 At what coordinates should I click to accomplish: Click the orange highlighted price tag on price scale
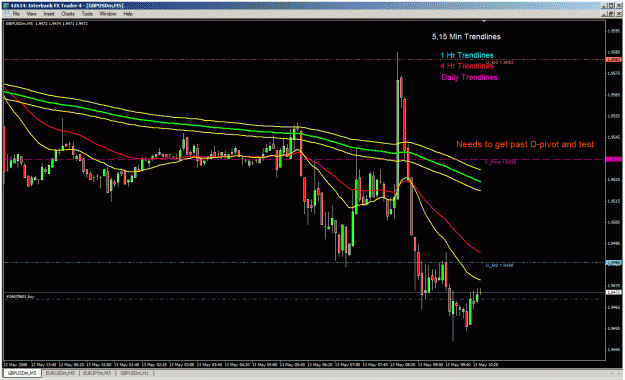614,59
